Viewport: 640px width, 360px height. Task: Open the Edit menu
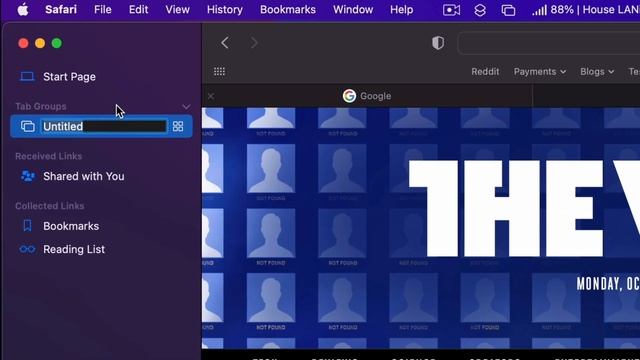tap(138, 9)
